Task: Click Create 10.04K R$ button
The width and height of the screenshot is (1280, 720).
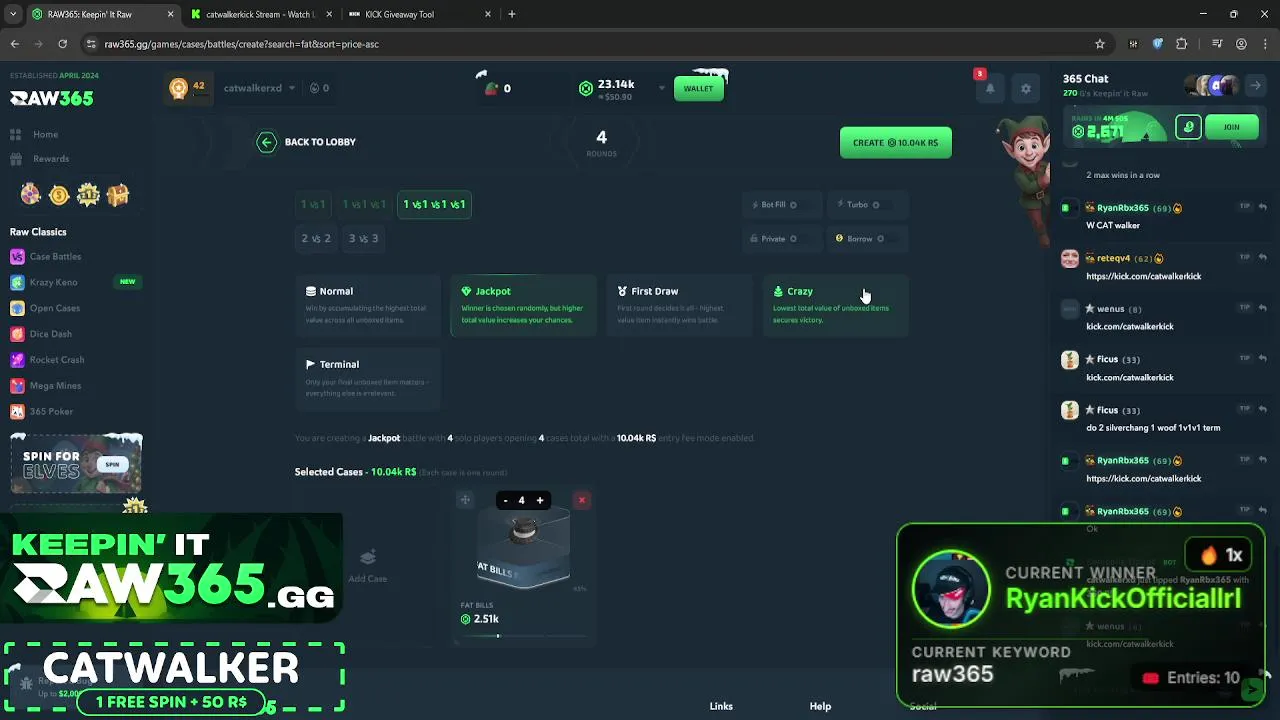Action: pyautogui.click(x=895, y=142)
